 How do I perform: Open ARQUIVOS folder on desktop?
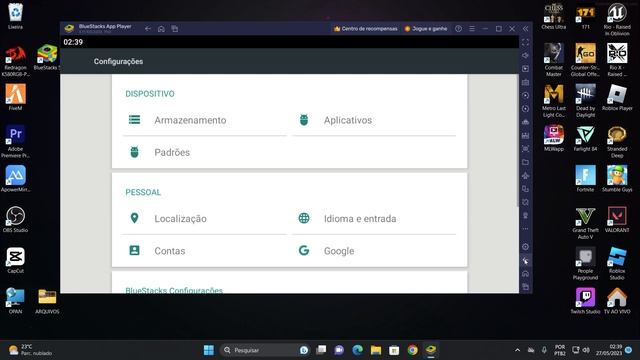[47, 301]
